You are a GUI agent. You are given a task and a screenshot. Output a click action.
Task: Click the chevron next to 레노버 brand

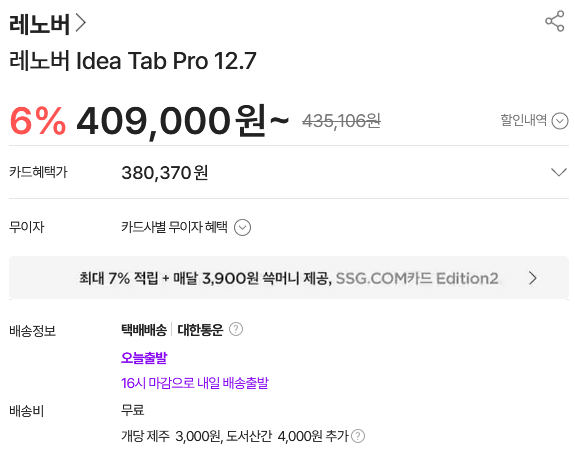(81, 23)
